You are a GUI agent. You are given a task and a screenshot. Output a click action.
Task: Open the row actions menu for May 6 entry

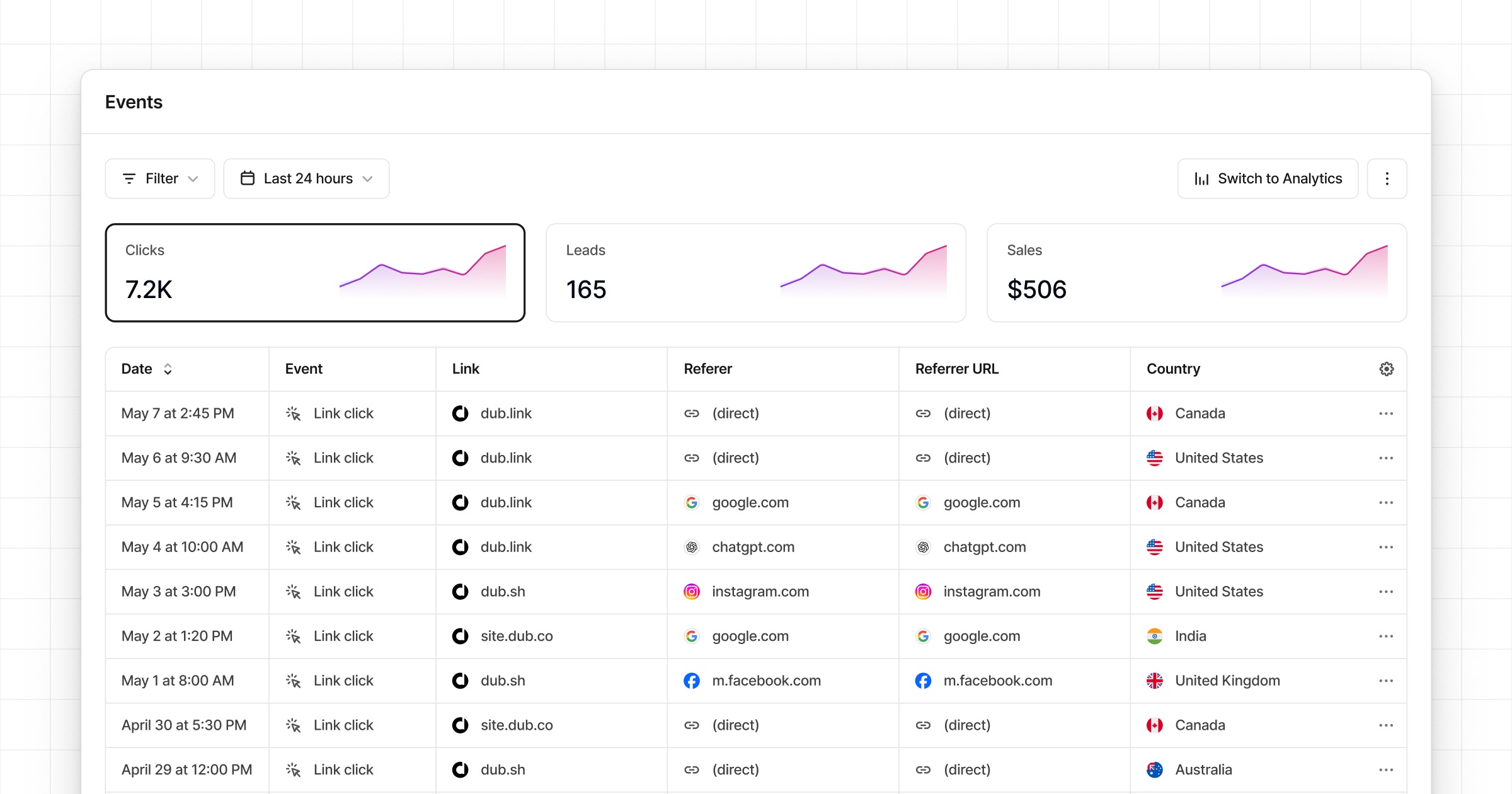pos(1385,458)
